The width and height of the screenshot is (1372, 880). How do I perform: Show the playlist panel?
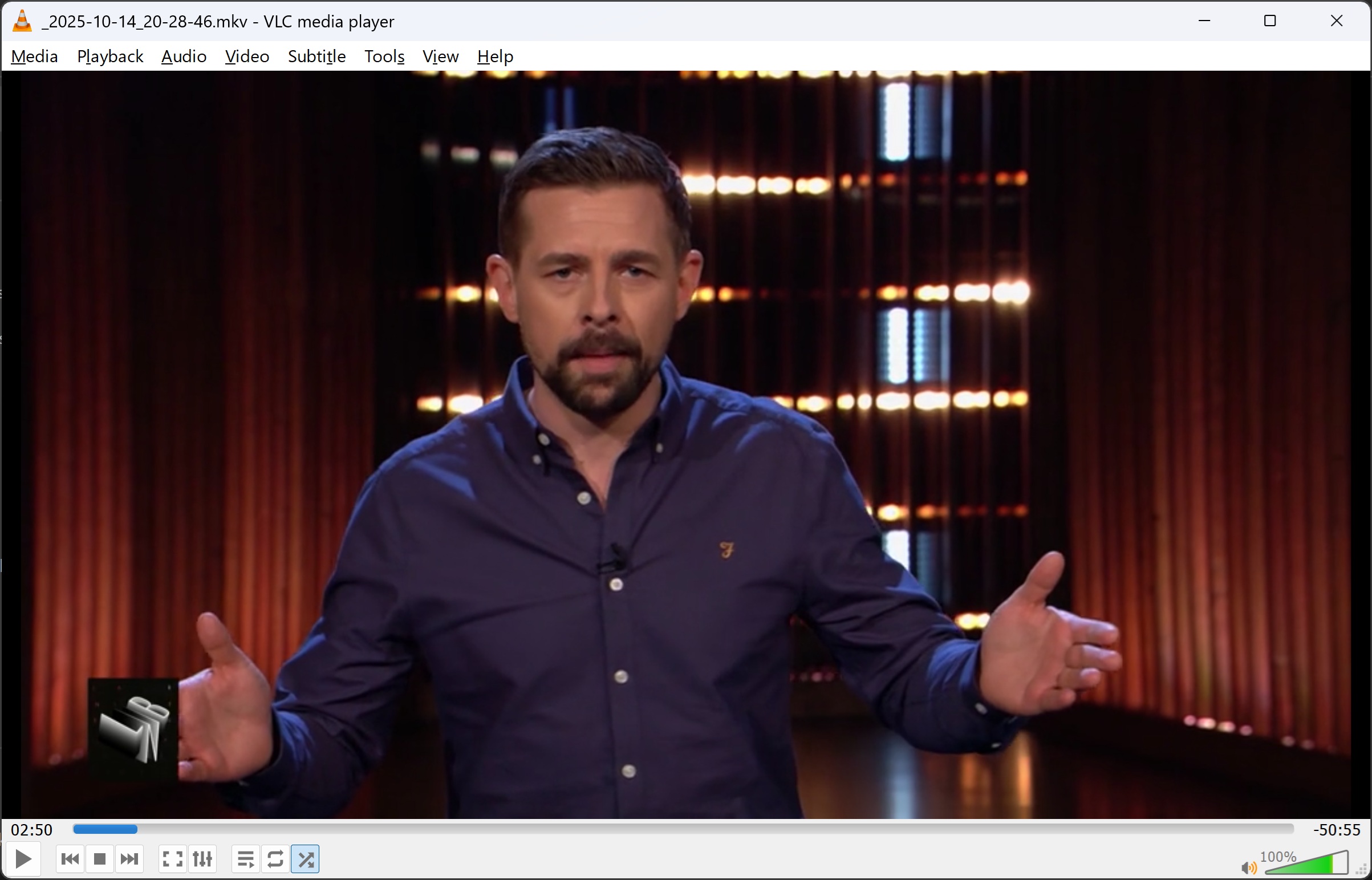246,859
